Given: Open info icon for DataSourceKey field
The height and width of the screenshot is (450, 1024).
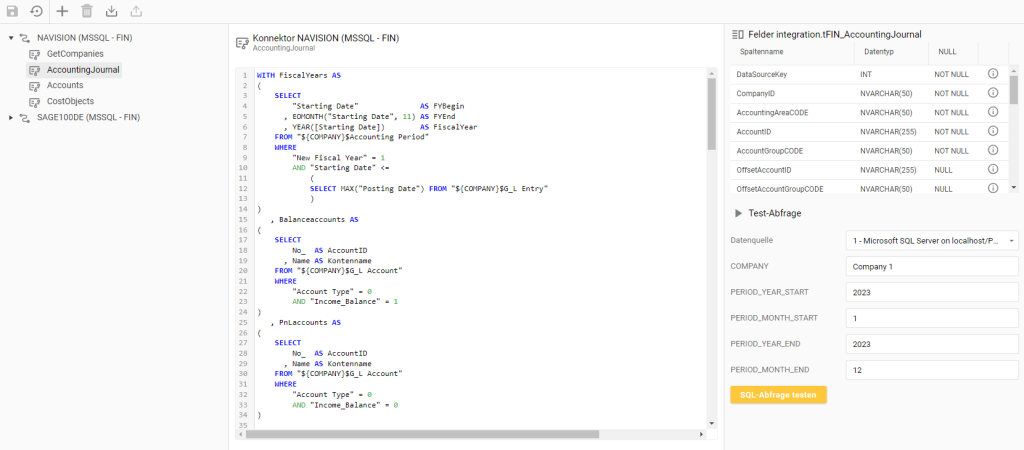Looking at the screenshot, I should coord(993,74).
